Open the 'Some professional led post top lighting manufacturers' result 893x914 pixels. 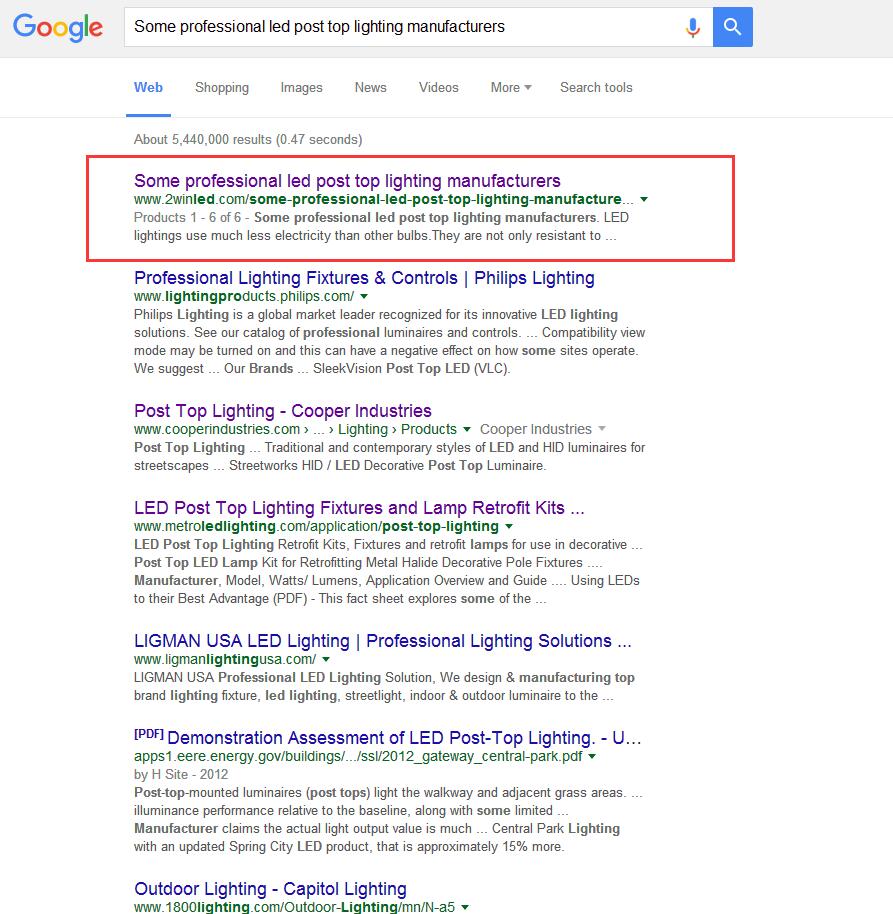tap(347, 181)
